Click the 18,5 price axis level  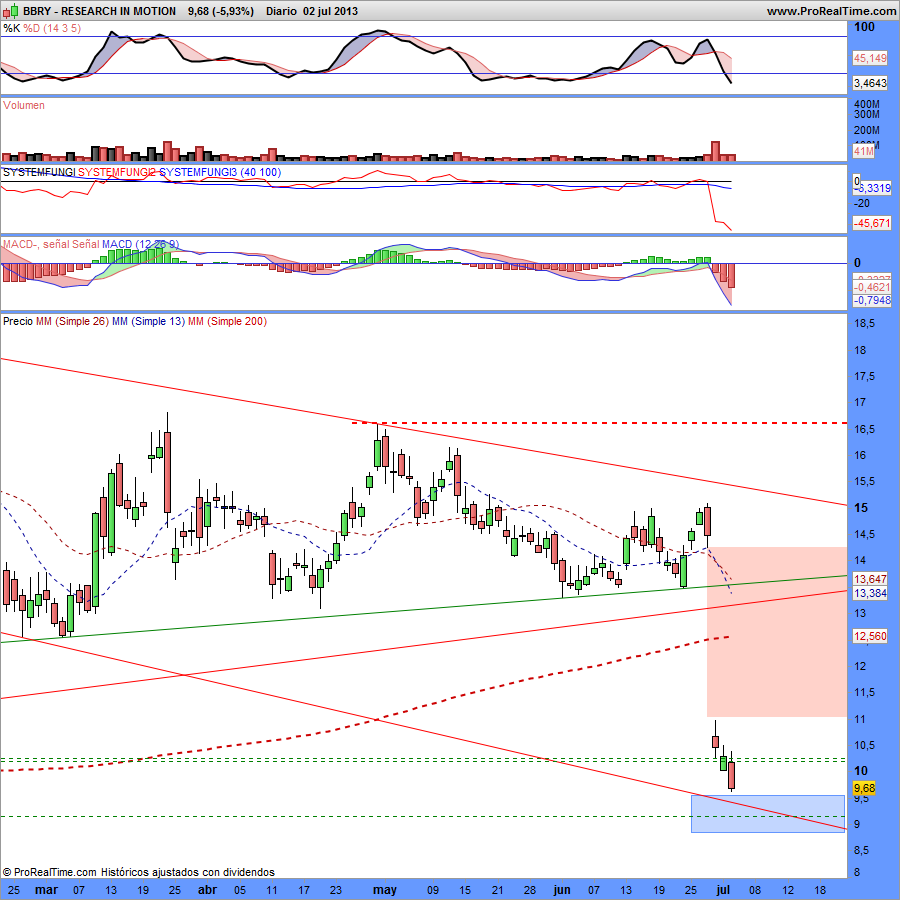(864, 324)
